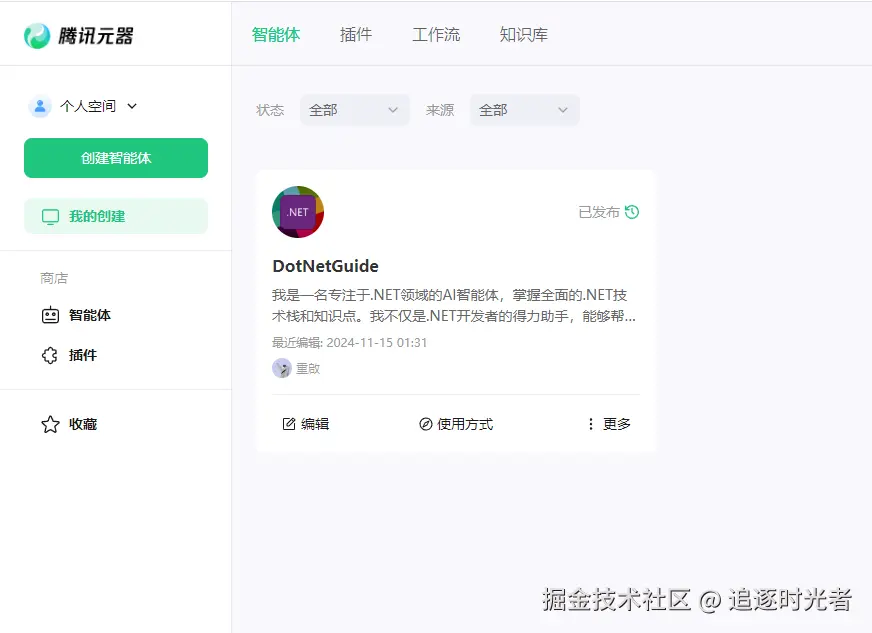
Task: Click the author name 重啟
Action: click(x=308, y=368)
